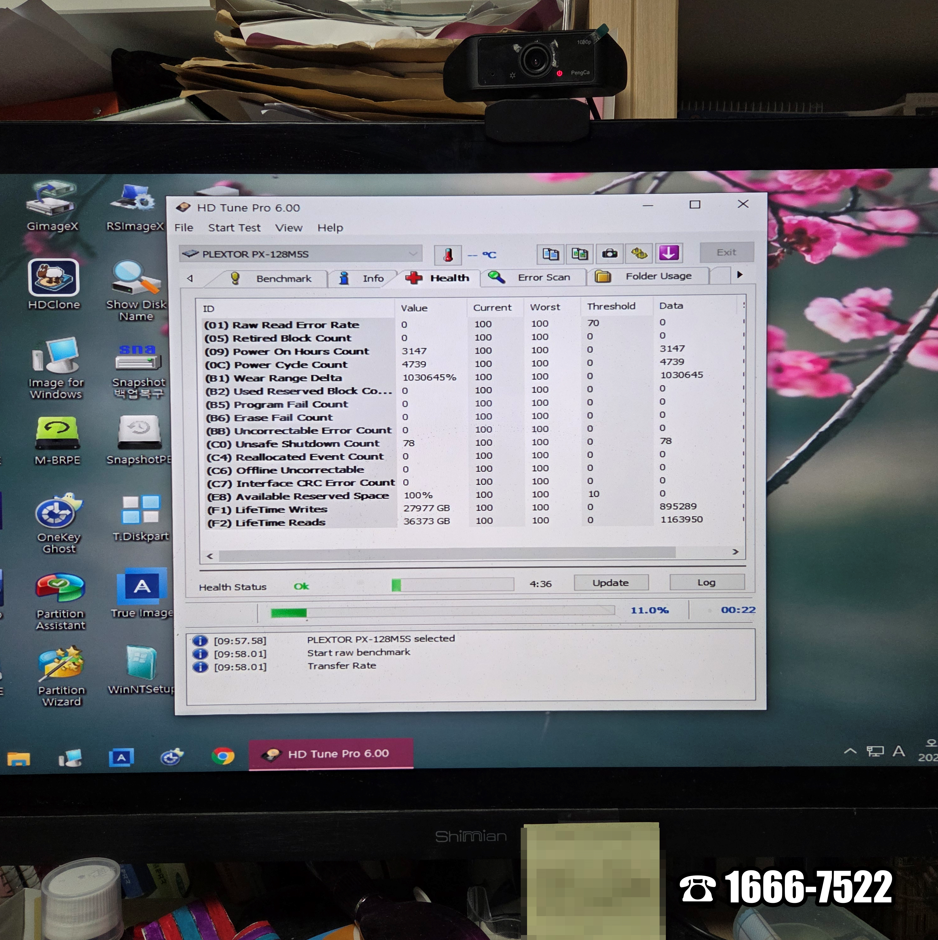Click the ID column header
Image resolution: width=938 pixels, height=940 pixels.
coord(297,309)
